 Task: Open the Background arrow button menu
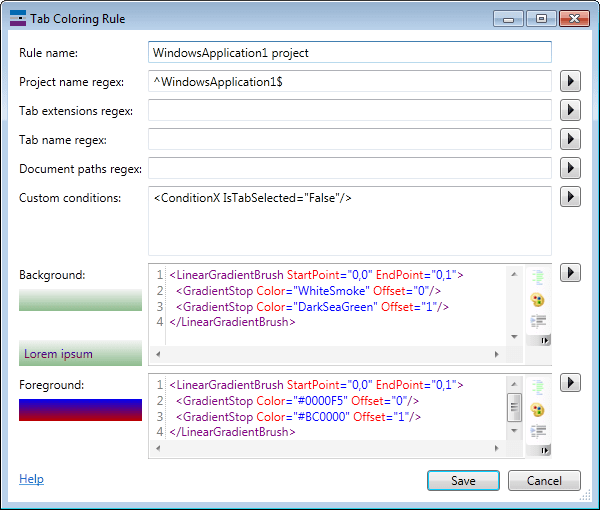click(x=570, y=273)
